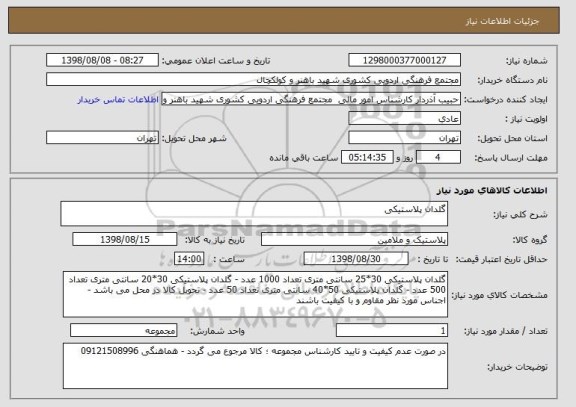Click the label مهلت ارسال پاسخ
Viewport: 576px width, 407px height.
(x=511, y=158)
